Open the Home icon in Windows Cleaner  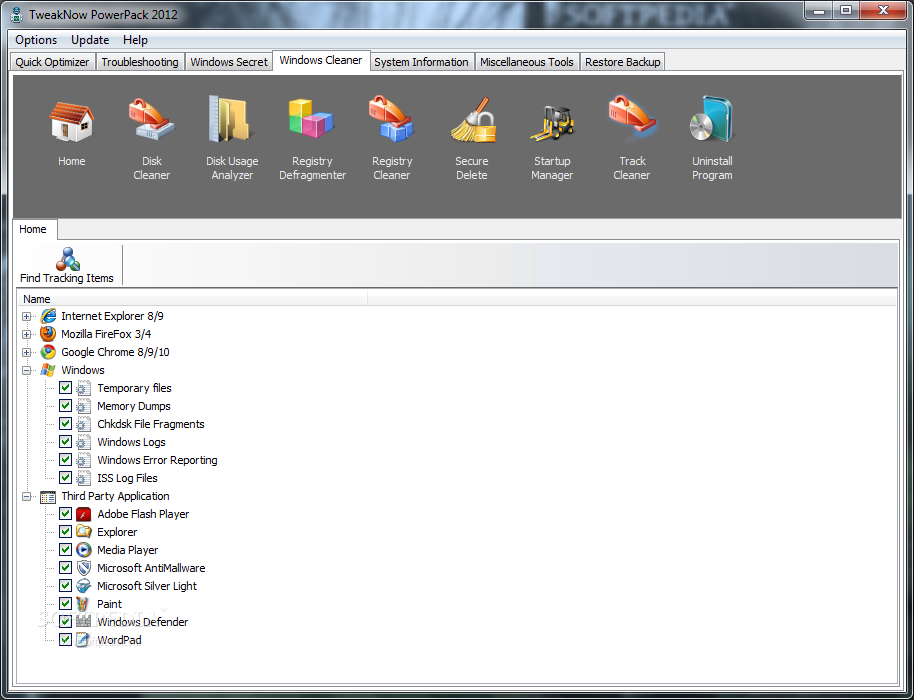71,122
